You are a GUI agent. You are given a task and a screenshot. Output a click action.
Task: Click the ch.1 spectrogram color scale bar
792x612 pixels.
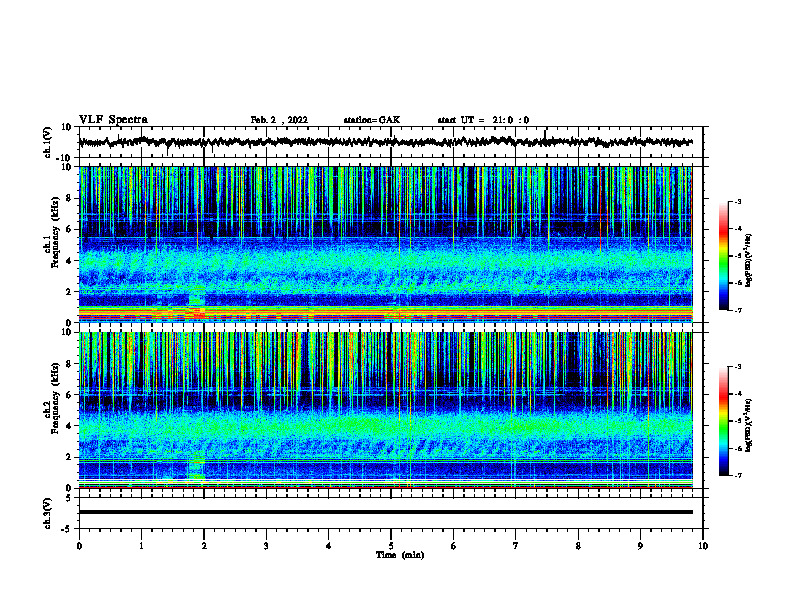point(723,256)
